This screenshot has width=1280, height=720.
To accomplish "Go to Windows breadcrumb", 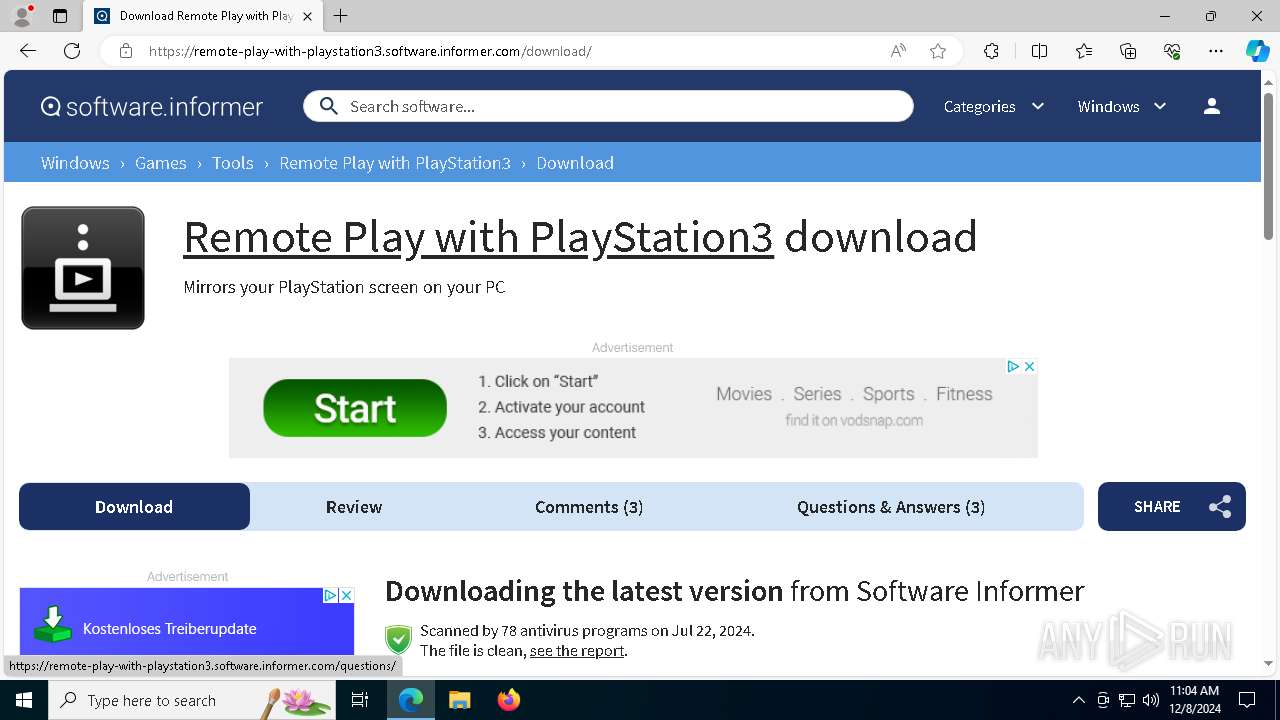I will [75, 163].
